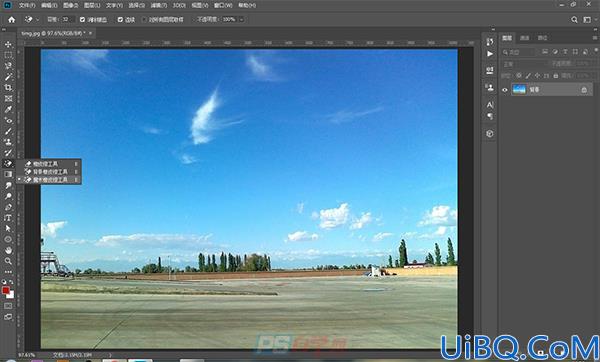Screen dimensions: 600x362
Task: Click the red foreground color swatch
Action: coord(6,290)
